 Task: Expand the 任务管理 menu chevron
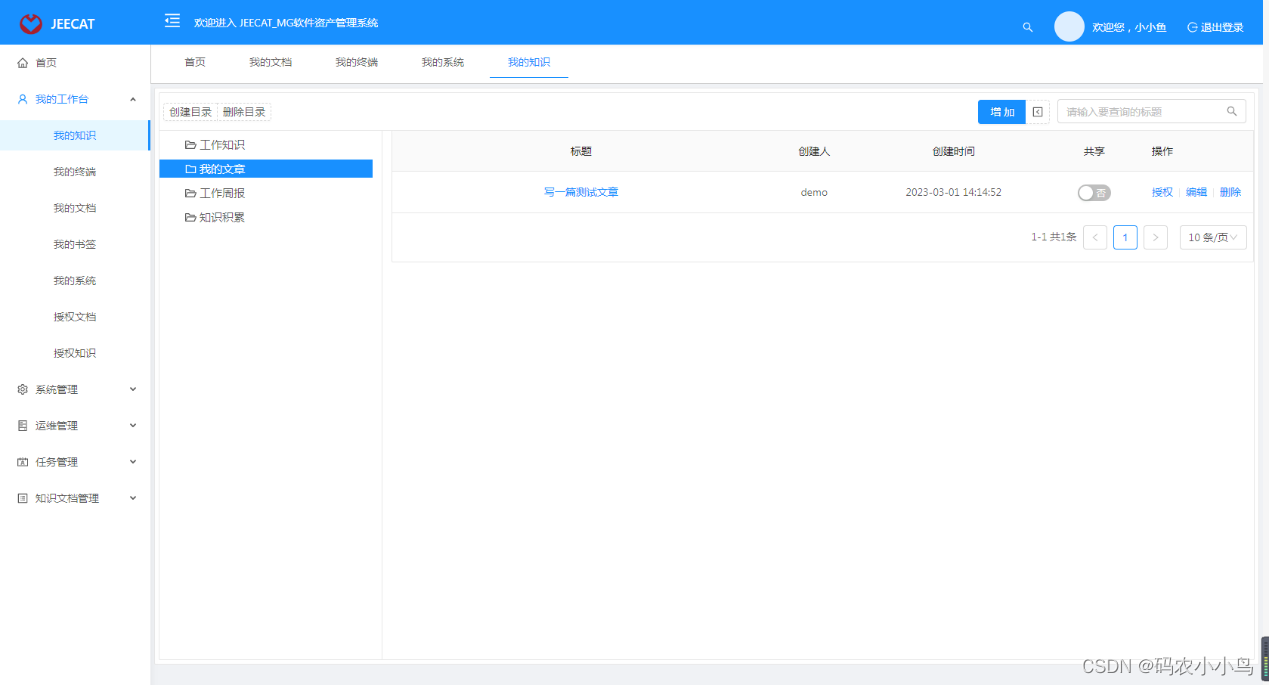[x=133, y=462]
